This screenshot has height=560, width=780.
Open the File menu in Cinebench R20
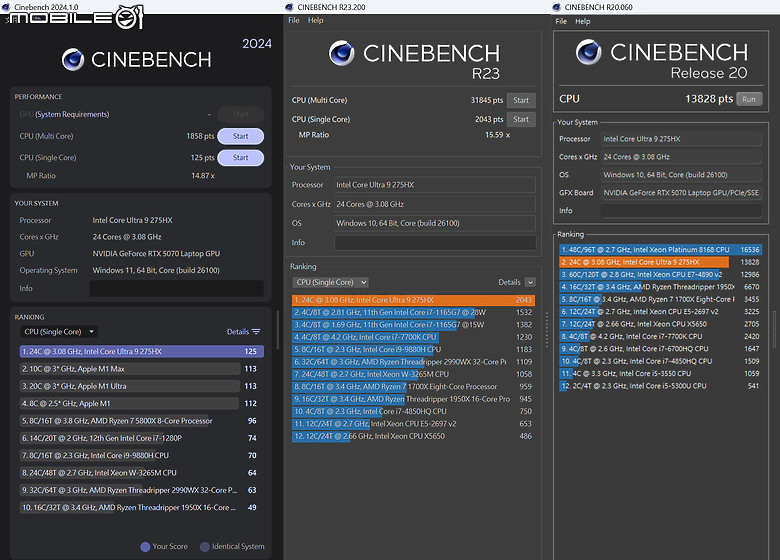[x=561, y=21]
